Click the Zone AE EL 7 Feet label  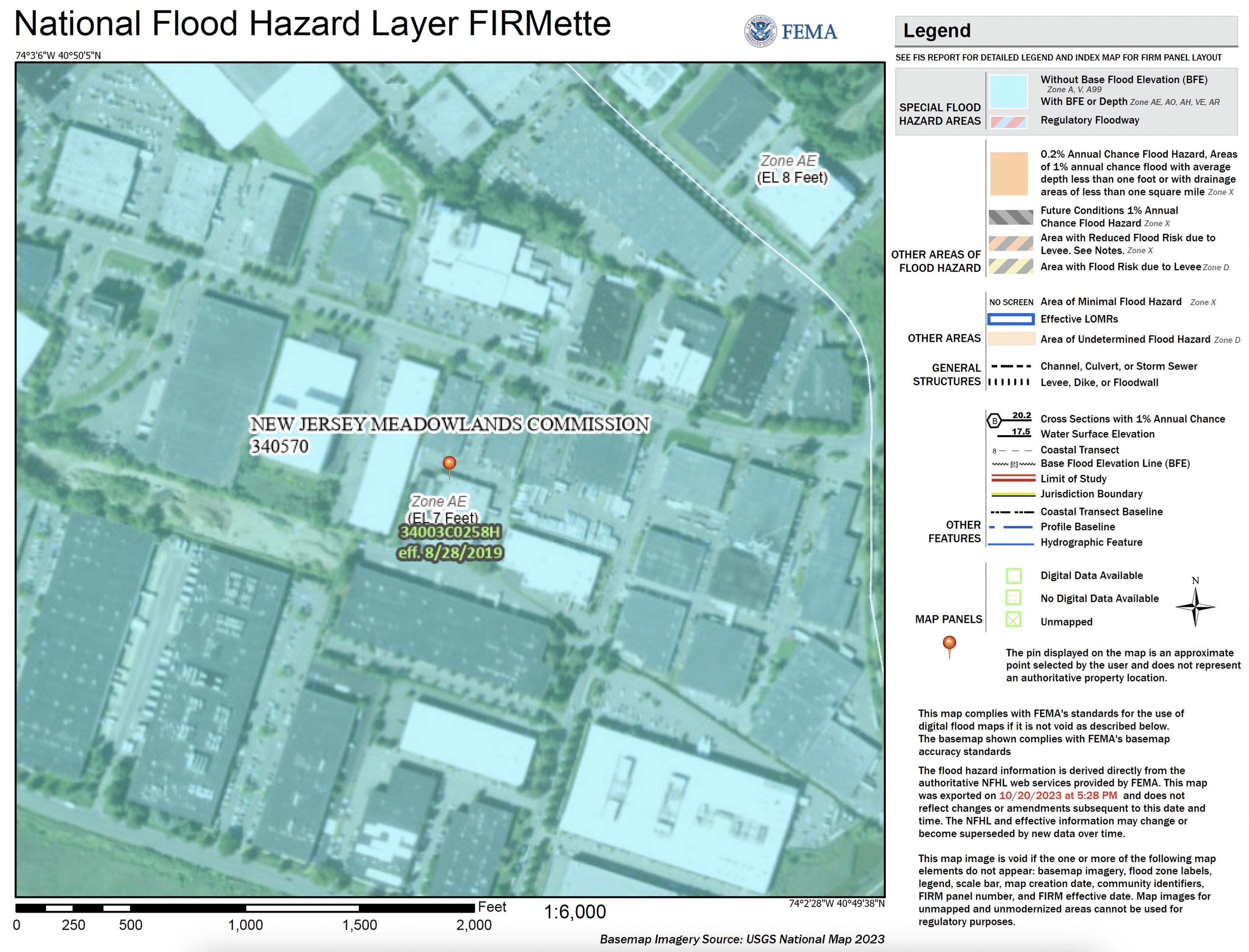442,509
